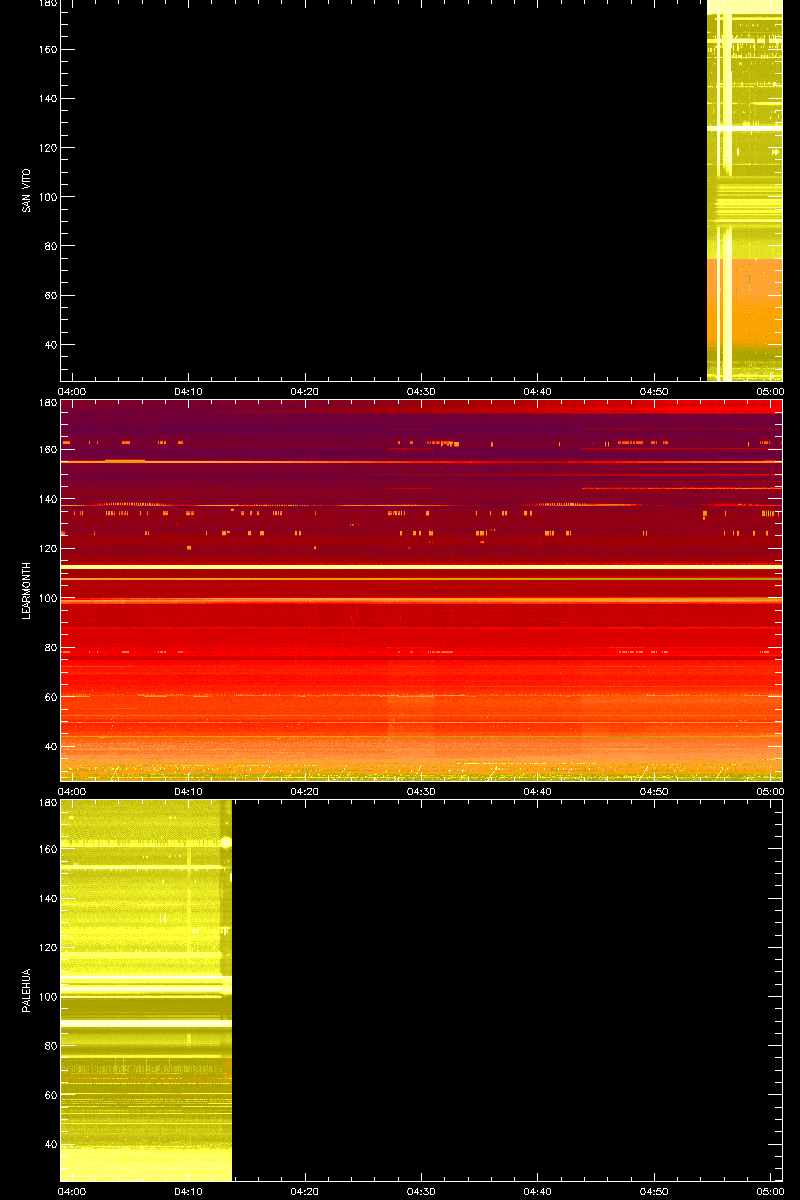
Task: Choose 04:00 time label under LEARMONTH panel
Action: (73, 791)
